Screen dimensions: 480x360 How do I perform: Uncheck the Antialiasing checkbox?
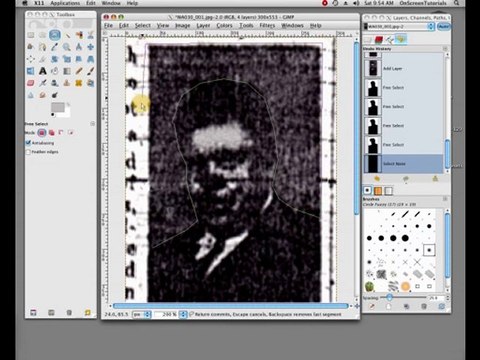pos(28,143)
